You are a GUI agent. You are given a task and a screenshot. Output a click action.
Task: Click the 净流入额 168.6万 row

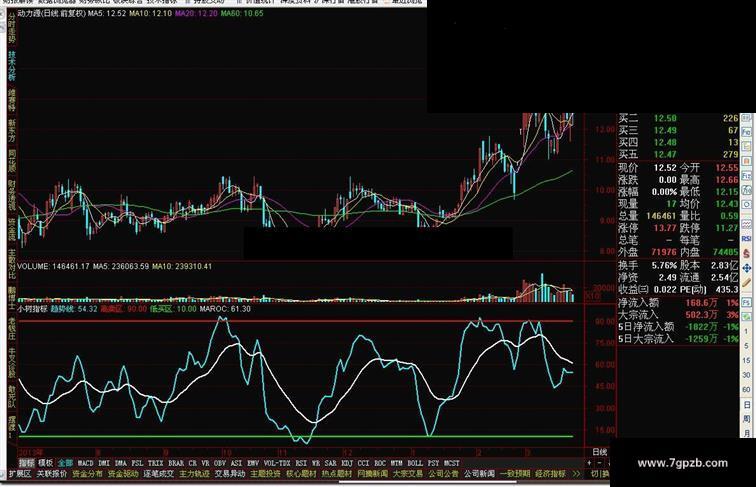pos(677,303)
